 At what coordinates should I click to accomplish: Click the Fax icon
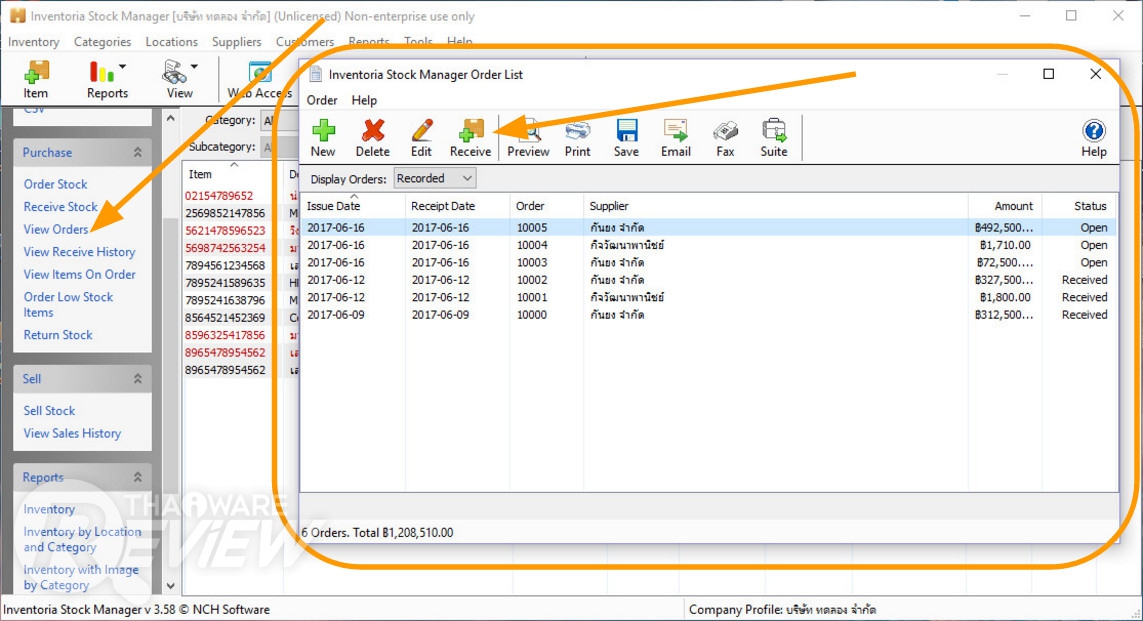tap(725, 138)
